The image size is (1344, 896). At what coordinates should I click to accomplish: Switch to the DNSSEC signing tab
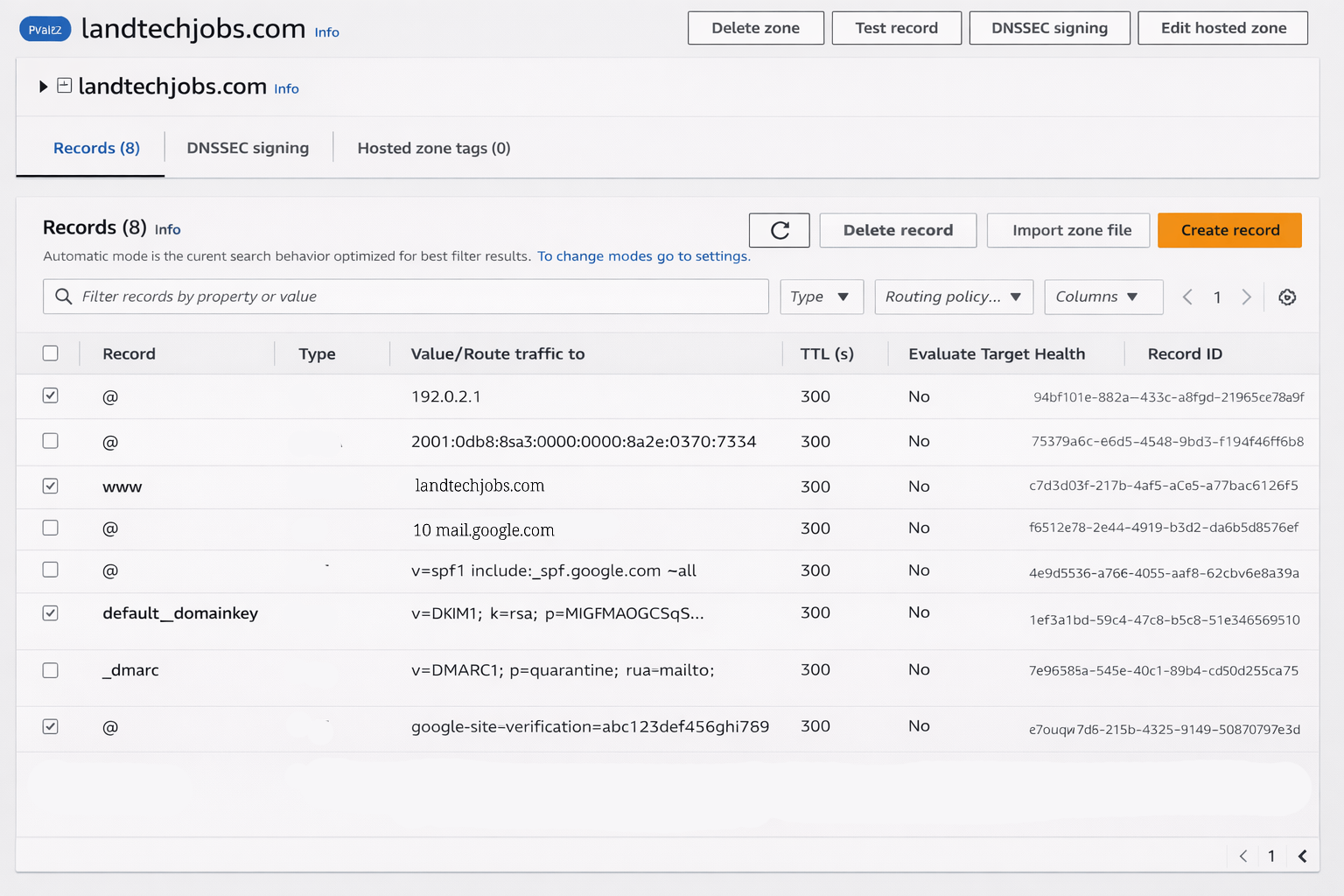pos(248,148)
